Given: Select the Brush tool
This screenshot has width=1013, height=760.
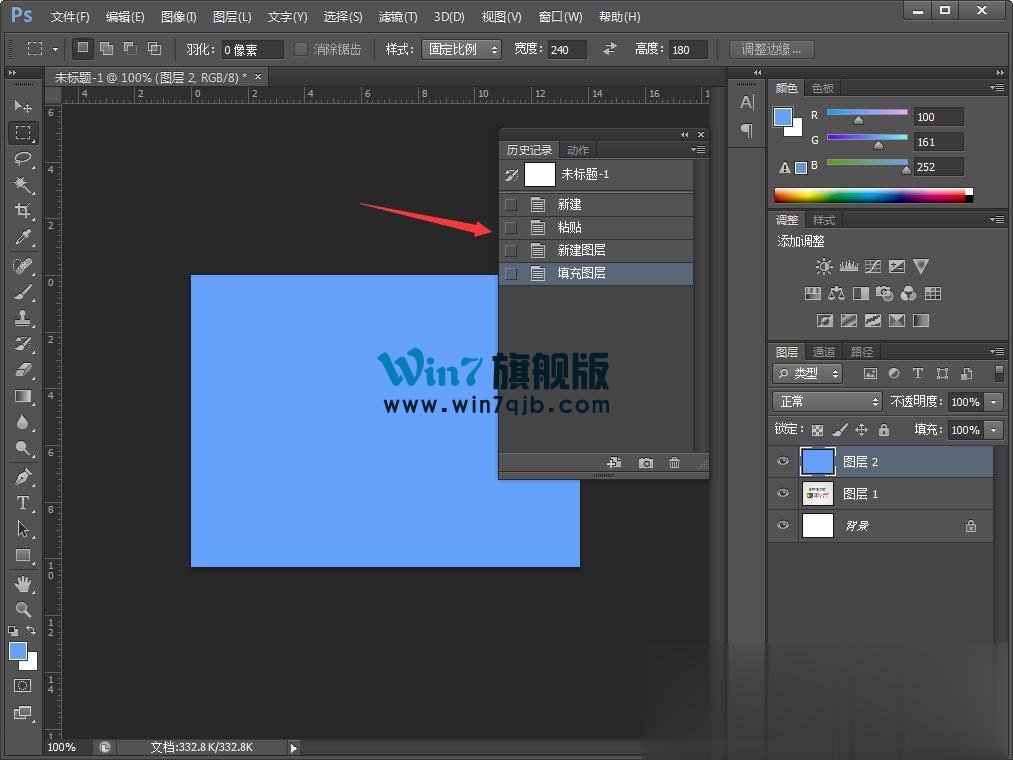Looking at the screenshot, I should coord(23,291).
